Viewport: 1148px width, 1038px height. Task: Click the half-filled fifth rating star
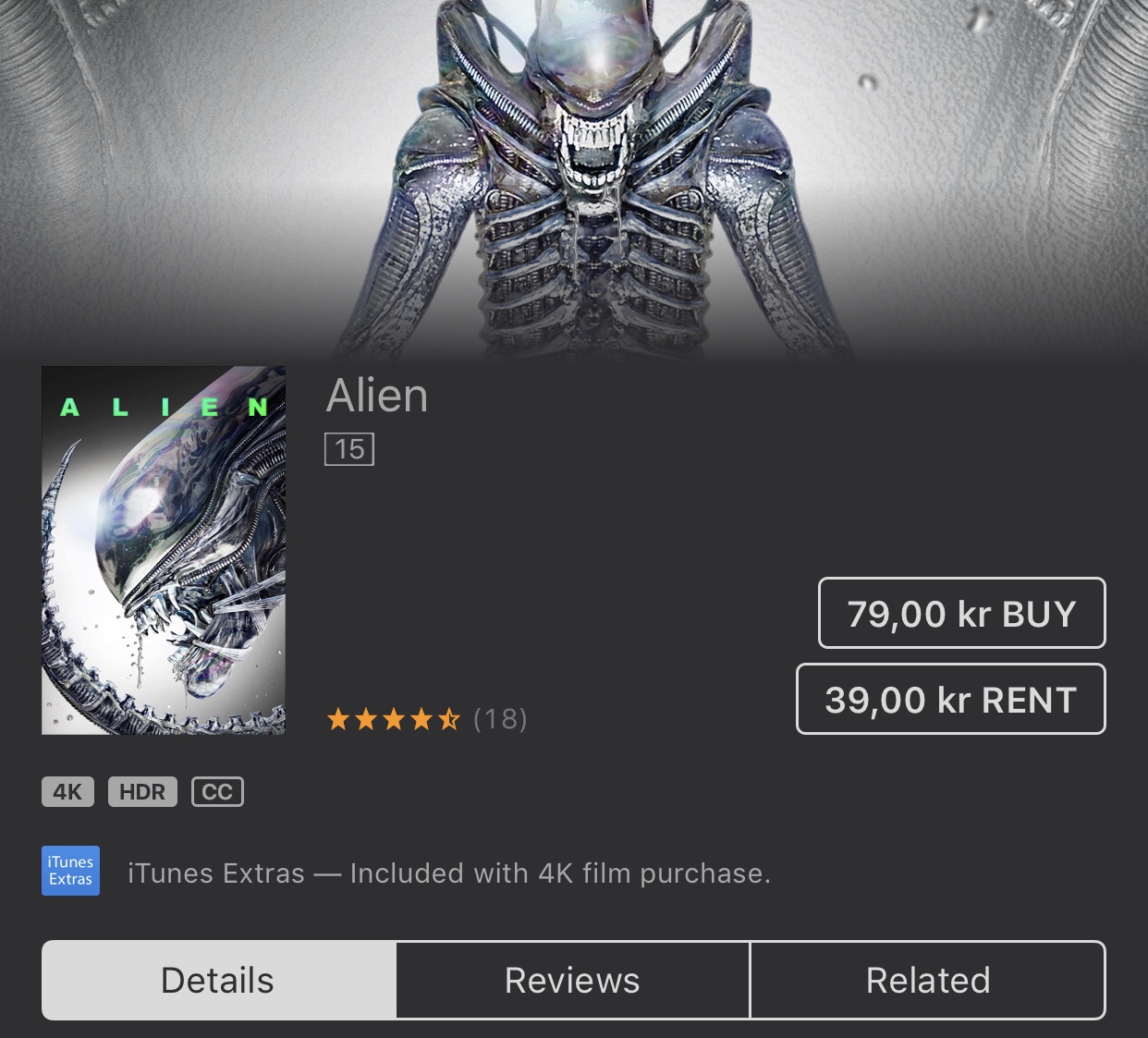coord(449,719)
